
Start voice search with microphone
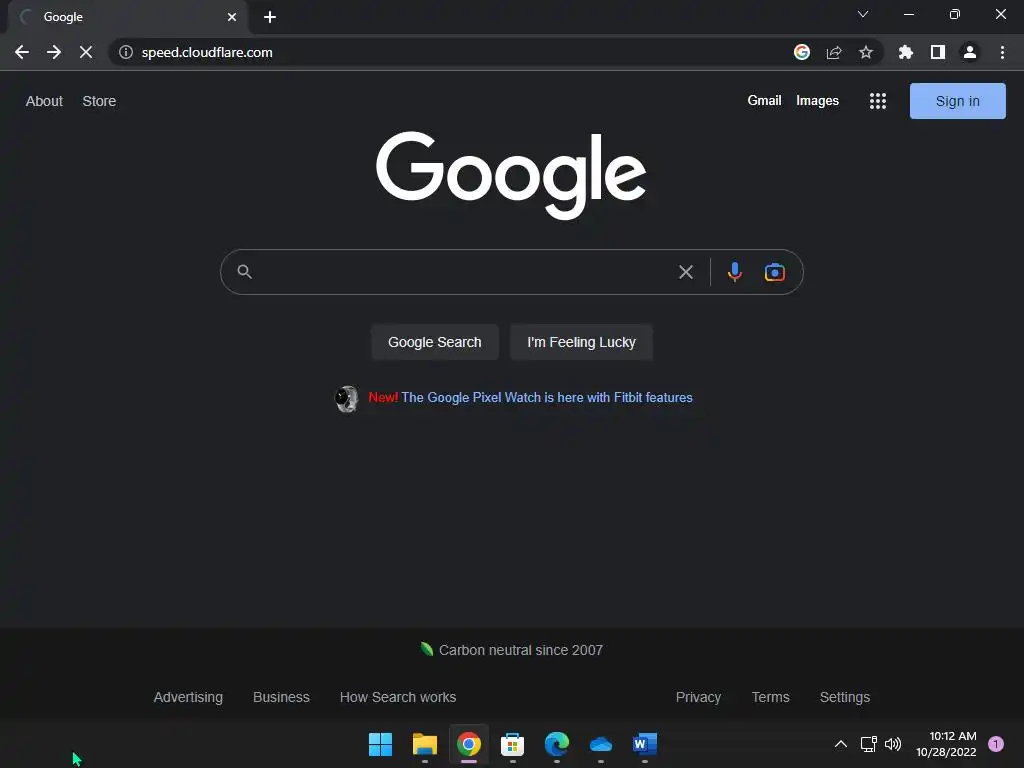tap(735, 272)
